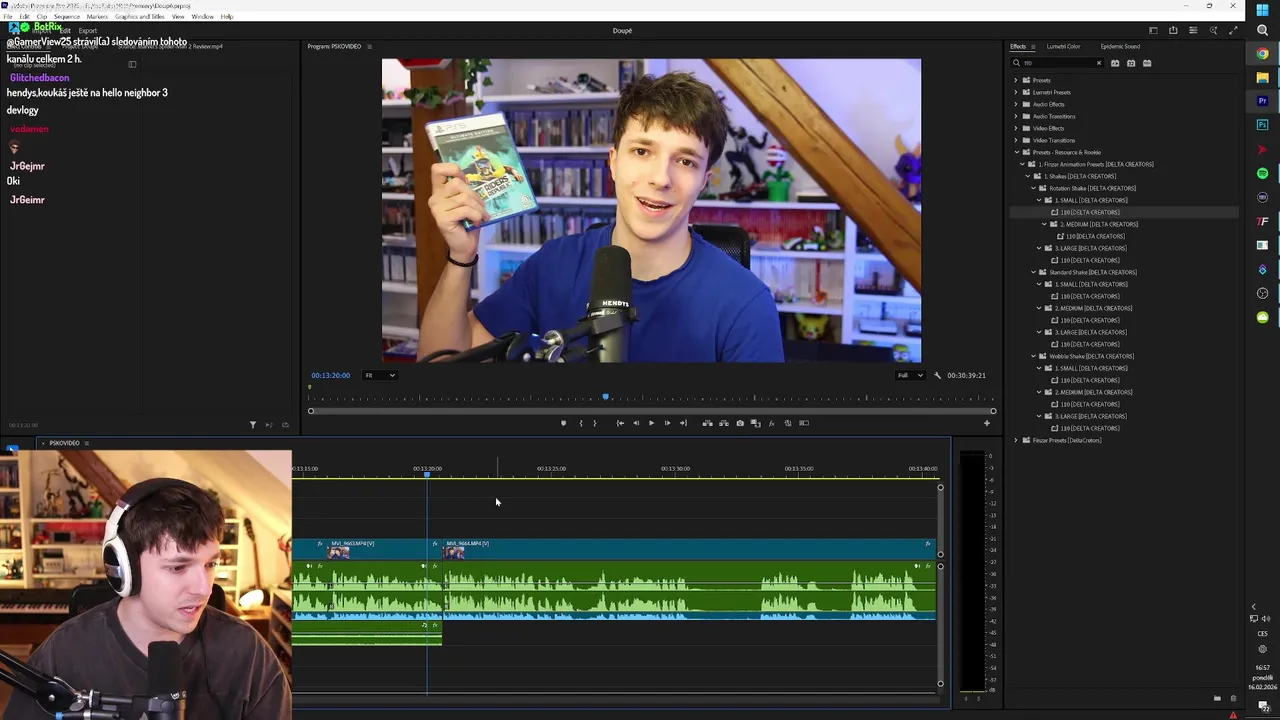Click the Extract button in Program monitor
The image size is (1280, 720).
coord(724,423)
